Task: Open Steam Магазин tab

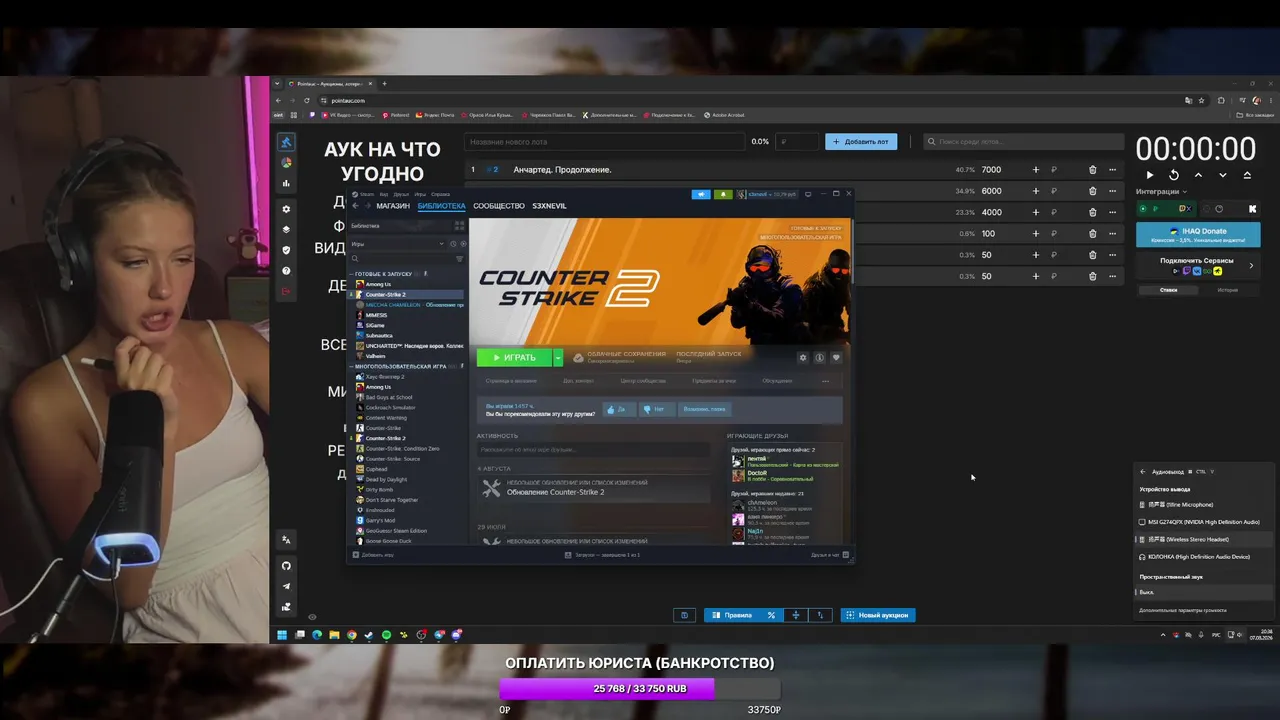Action: 393,206
